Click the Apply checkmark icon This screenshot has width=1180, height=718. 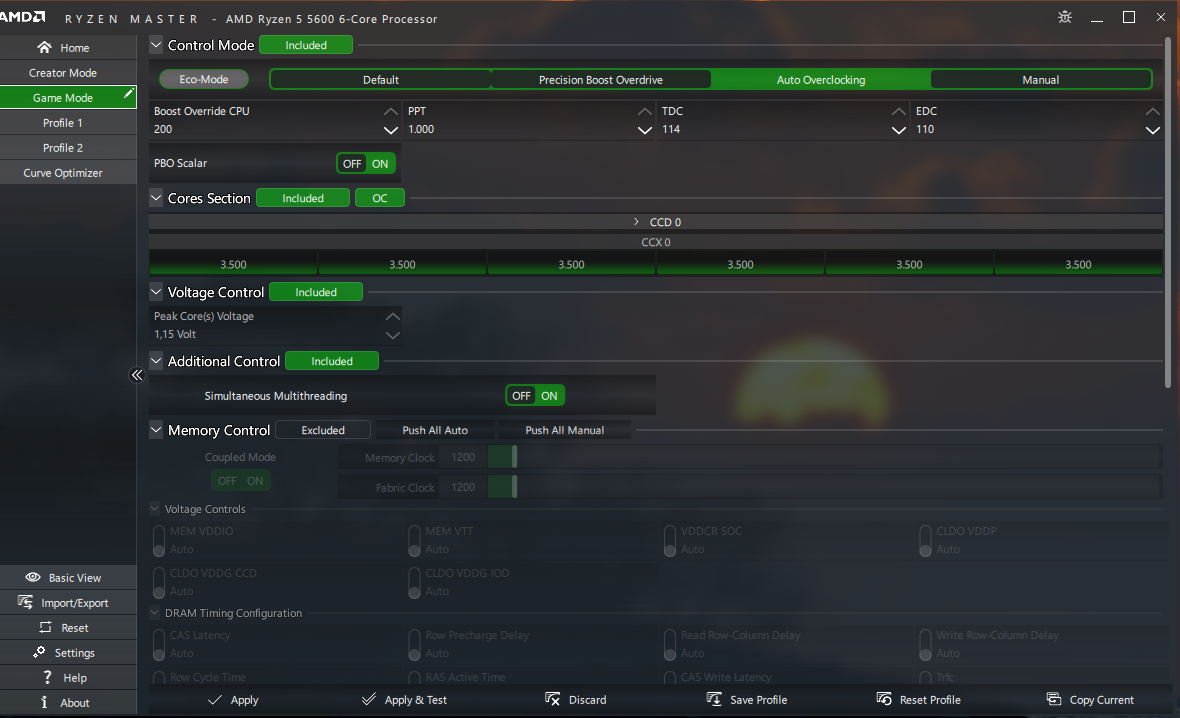[214, 700]
